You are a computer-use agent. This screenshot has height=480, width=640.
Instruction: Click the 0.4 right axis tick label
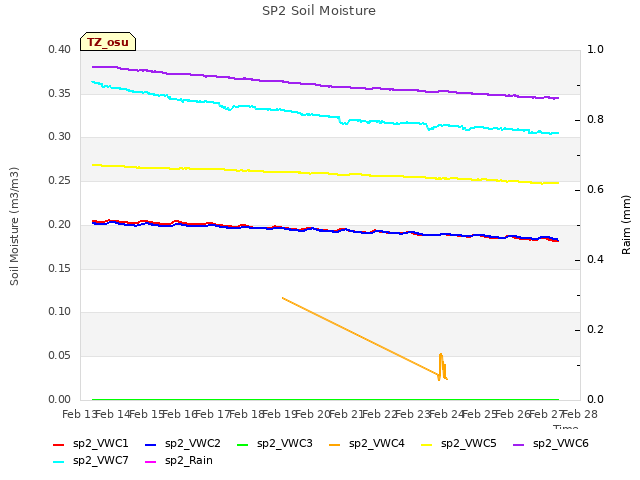595,260
